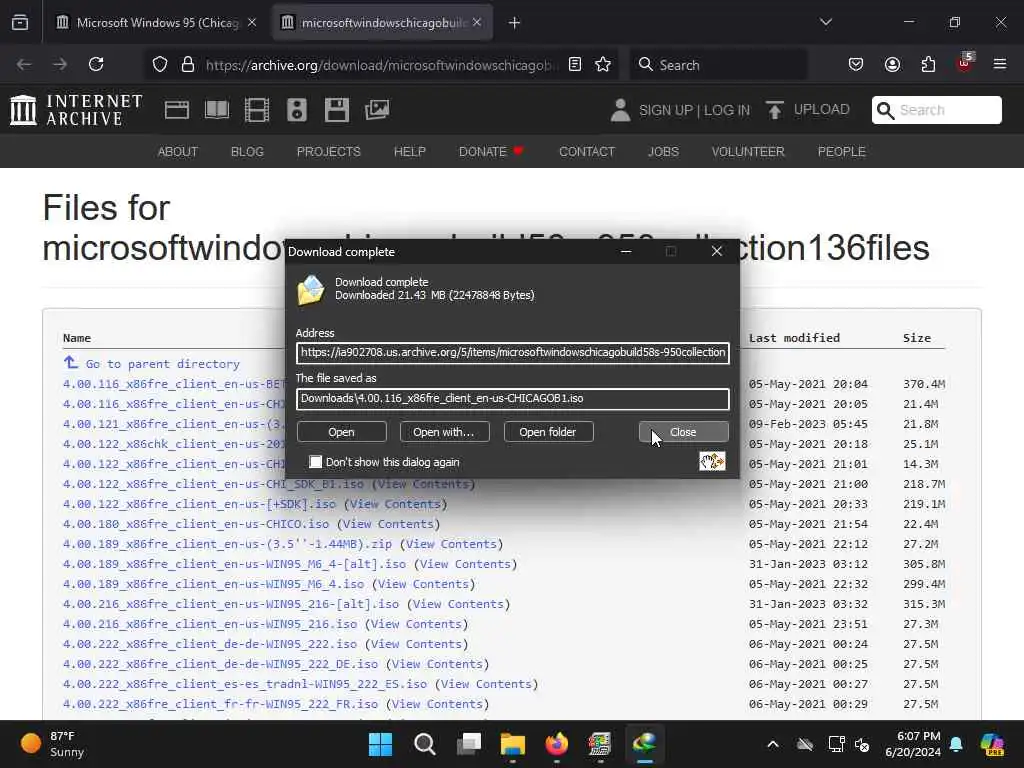Image resolution: width=1024 pixels, height=768 pixels.
Task: Open the HELP menu item
Action: 409,152
